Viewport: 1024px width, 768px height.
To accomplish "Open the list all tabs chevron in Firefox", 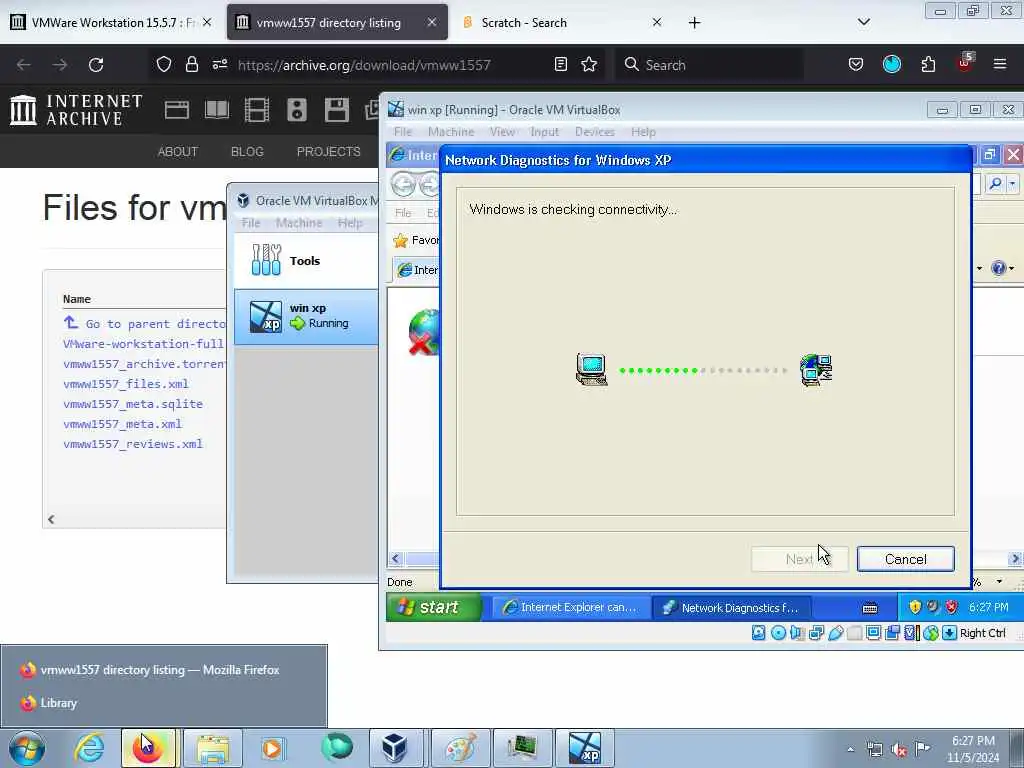I will coord(863,22).
